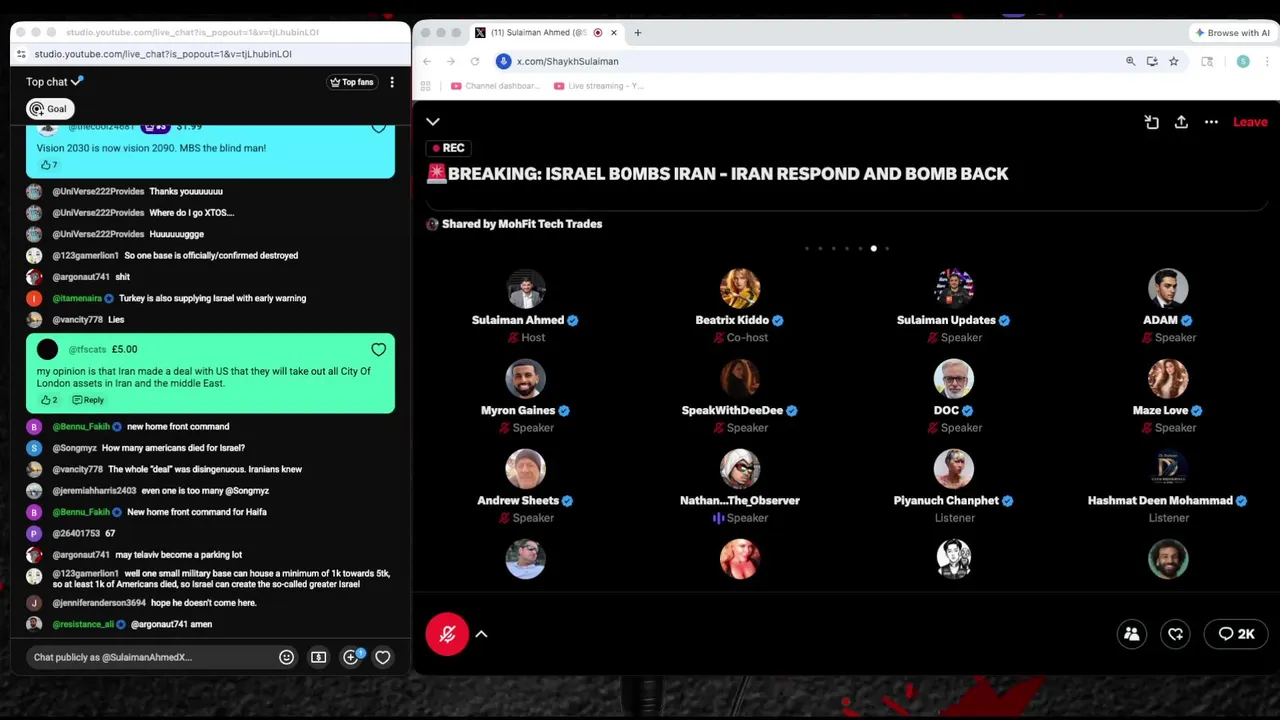
Task: Click thumbs up on @tfscats Super Chat
Action: pos(45,400)
